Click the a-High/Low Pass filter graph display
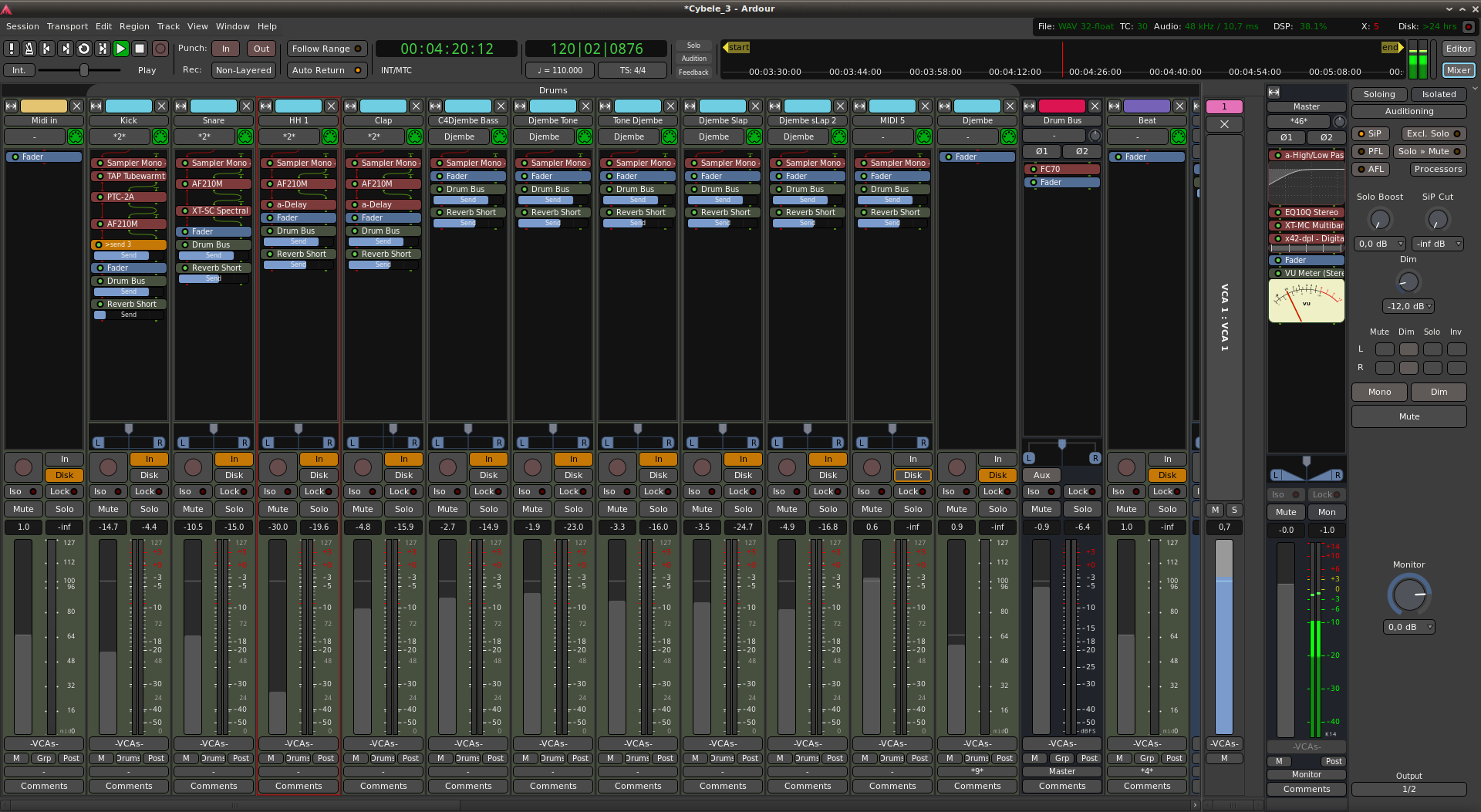The width and height of the screenshot is (1481, 812). (1306, 184)
